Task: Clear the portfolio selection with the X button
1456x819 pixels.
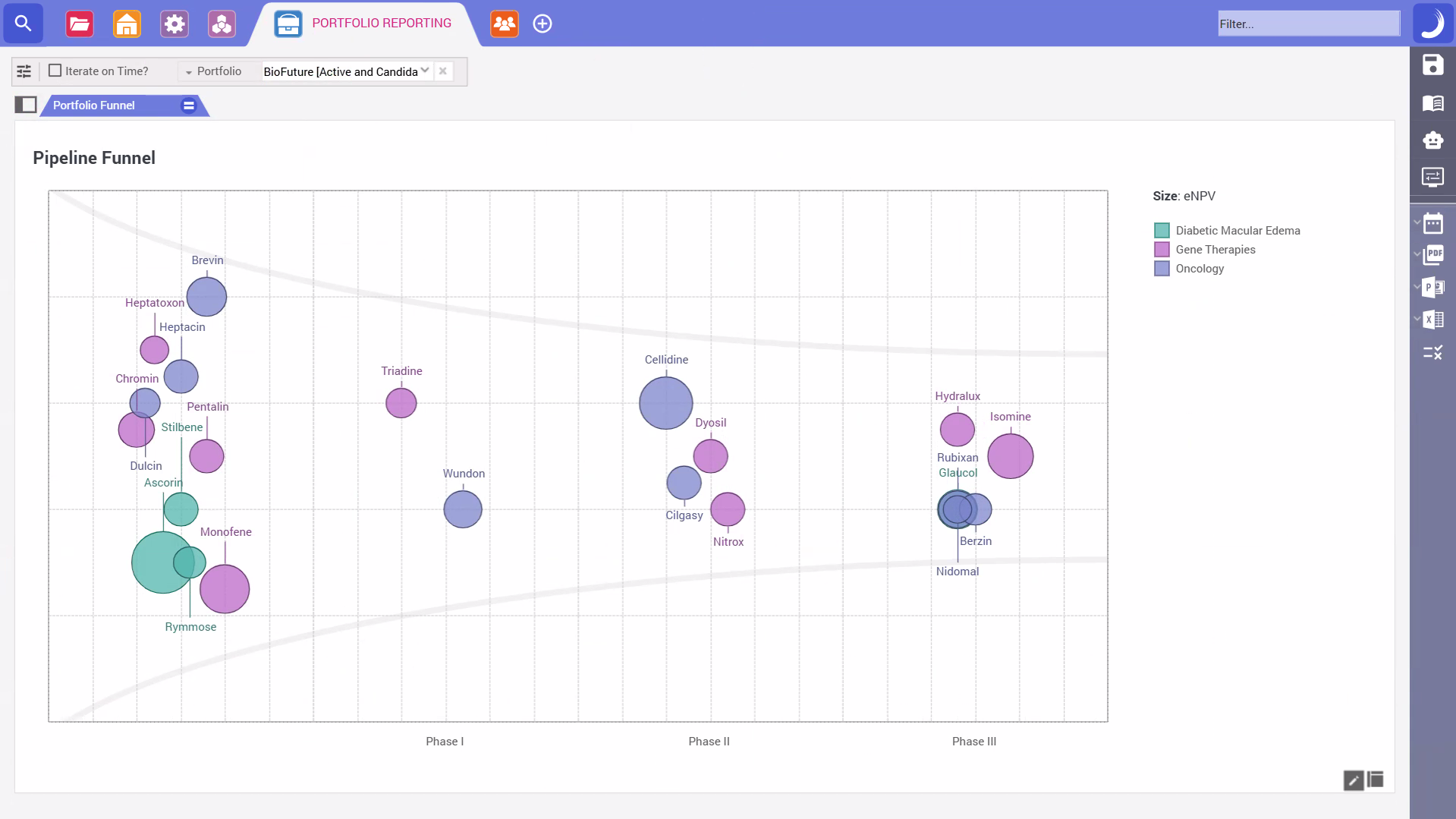Action: click(443, 71)
